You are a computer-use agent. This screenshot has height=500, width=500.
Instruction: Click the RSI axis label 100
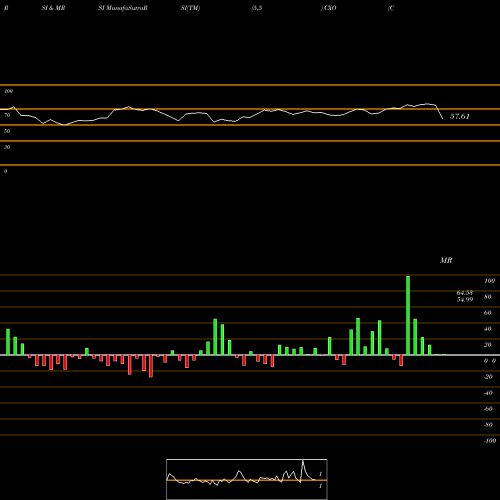[8, 91]
